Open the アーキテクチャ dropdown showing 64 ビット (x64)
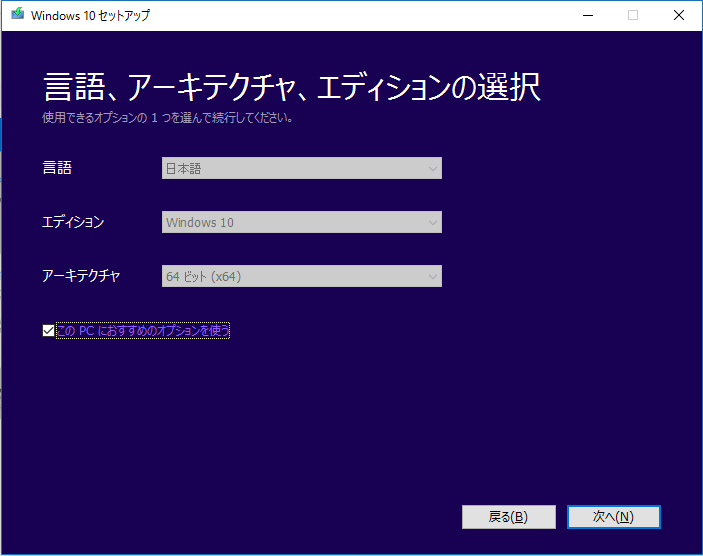This screenshot has height=556, width=703. click(302, 276)
